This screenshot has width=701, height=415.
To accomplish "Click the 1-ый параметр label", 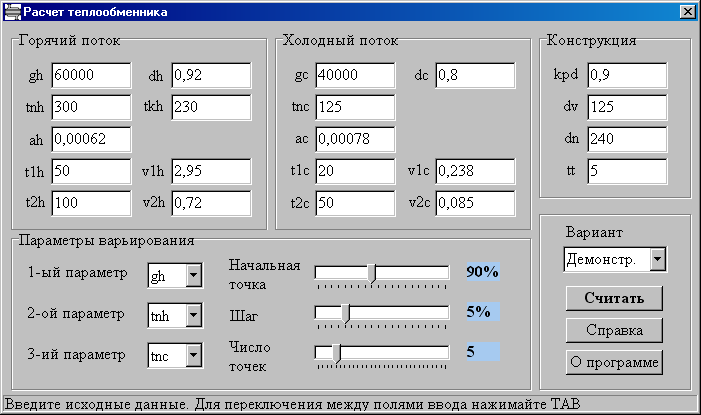I will point(77,273).
